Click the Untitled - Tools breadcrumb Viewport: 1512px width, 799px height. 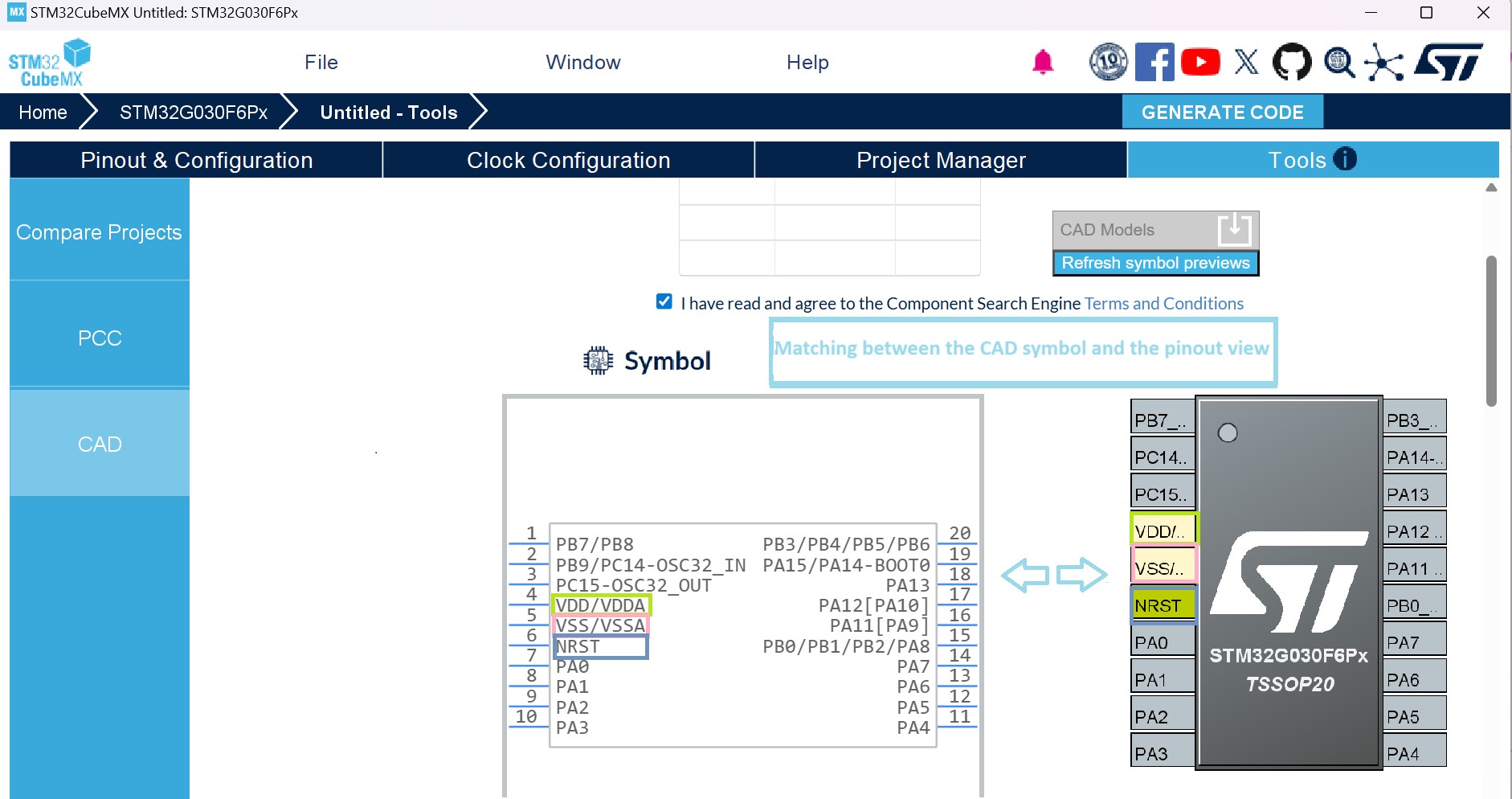389,112
